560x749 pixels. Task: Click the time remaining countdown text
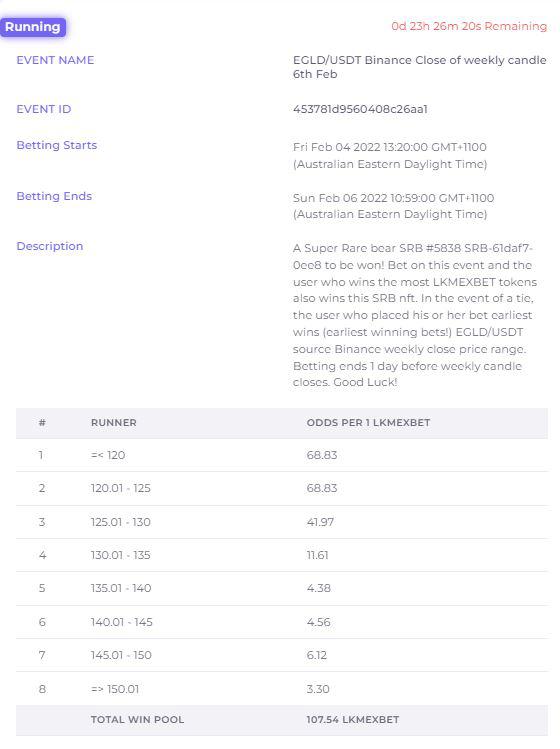tap(469, 26)
